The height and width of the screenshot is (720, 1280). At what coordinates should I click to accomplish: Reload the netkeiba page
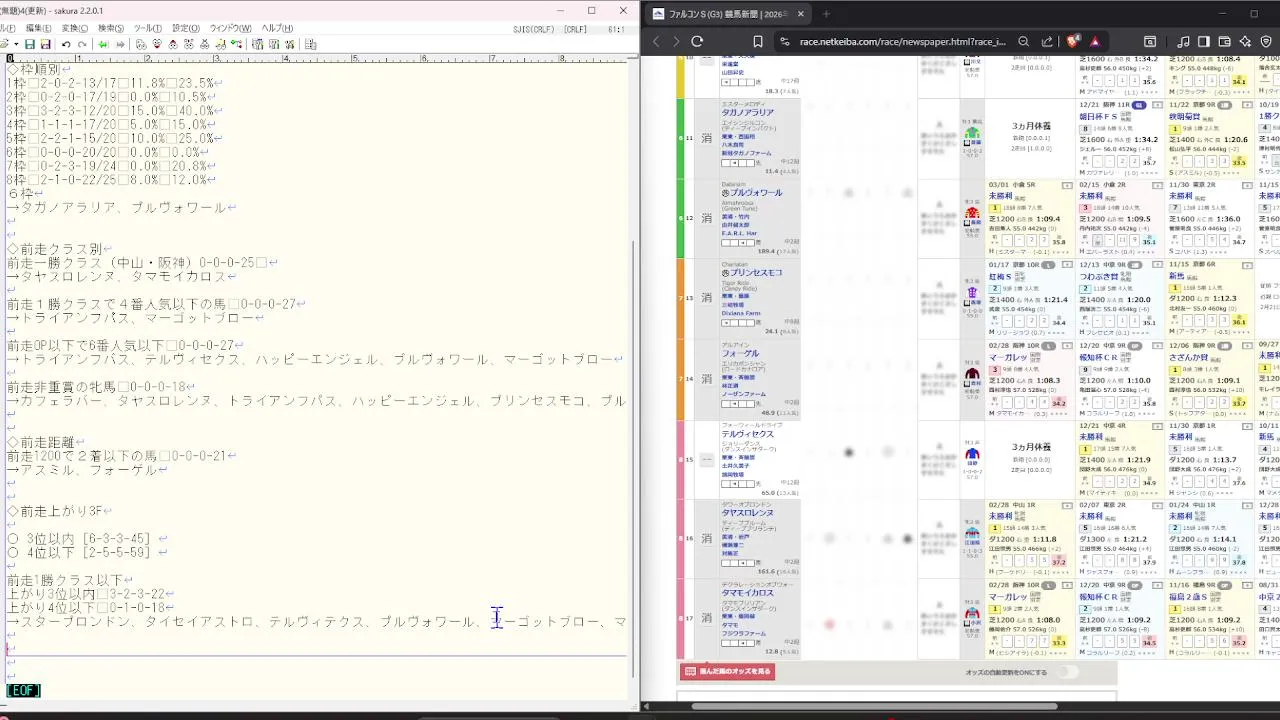(697, 41)
